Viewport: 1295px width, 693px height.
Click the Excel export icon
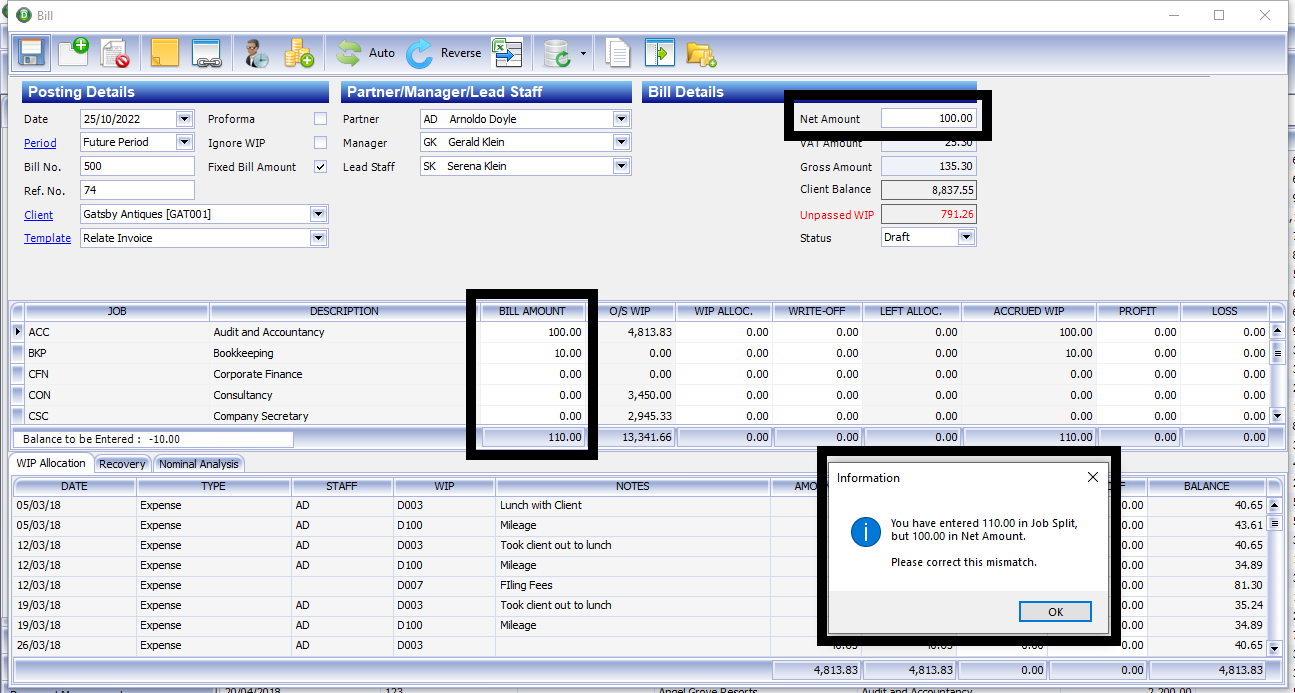click(x=507, y=53)
